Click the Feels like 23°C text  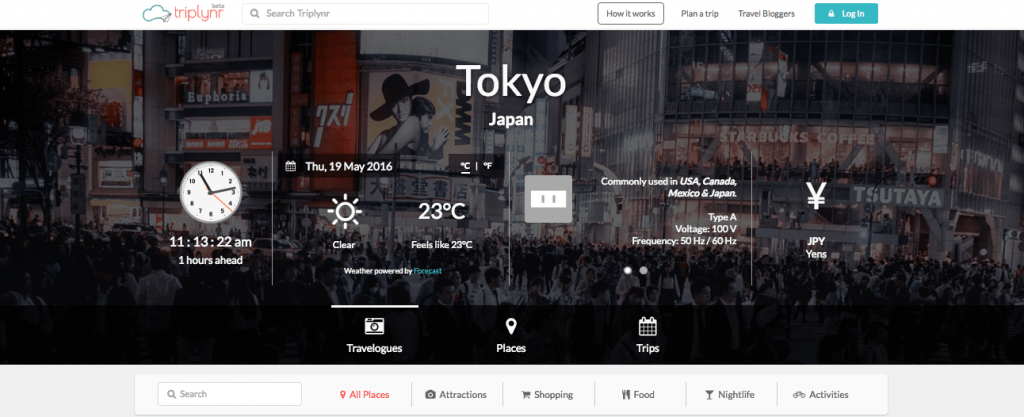pos(441,245)
